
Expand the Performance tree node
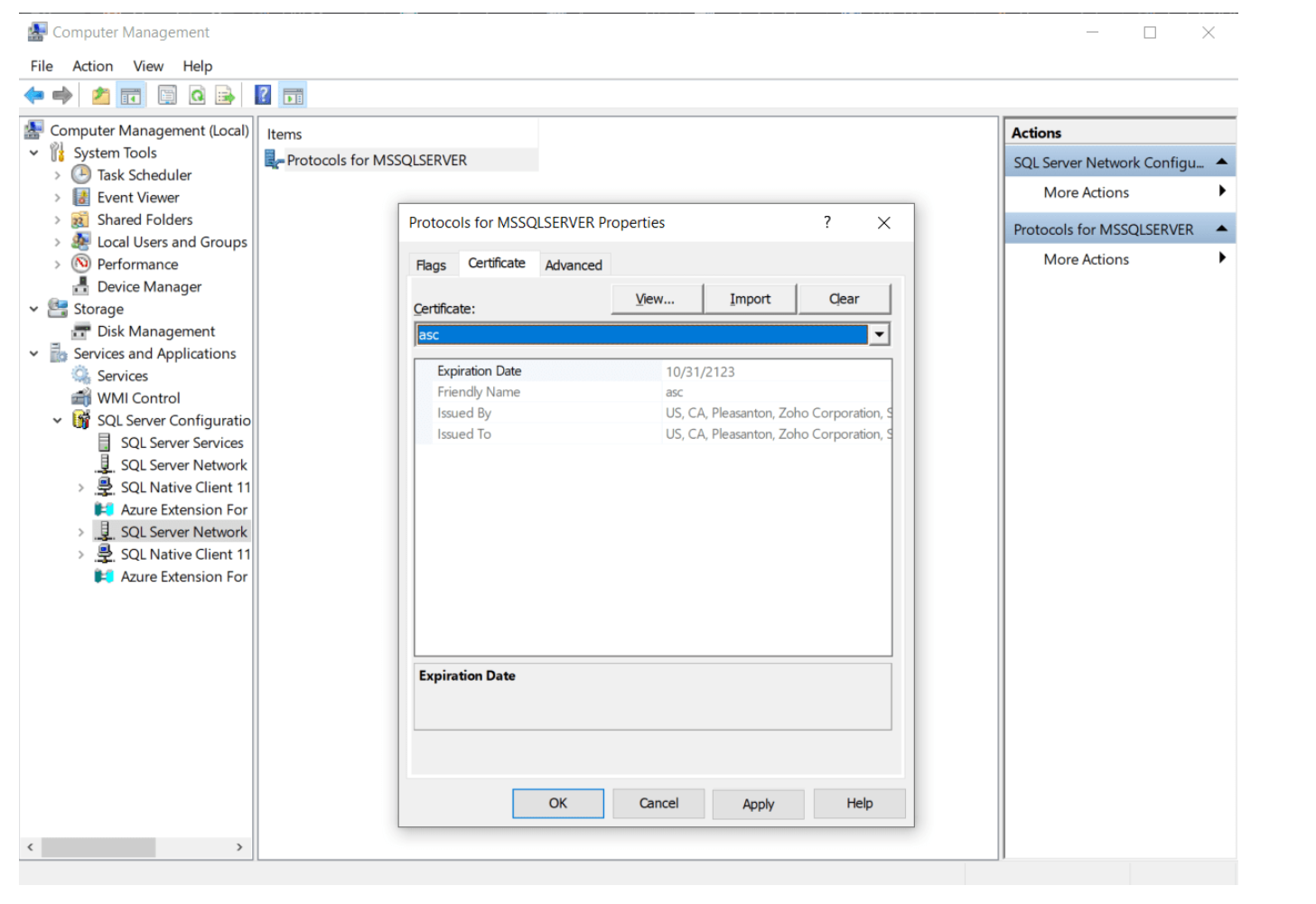[x=57, y=265]
